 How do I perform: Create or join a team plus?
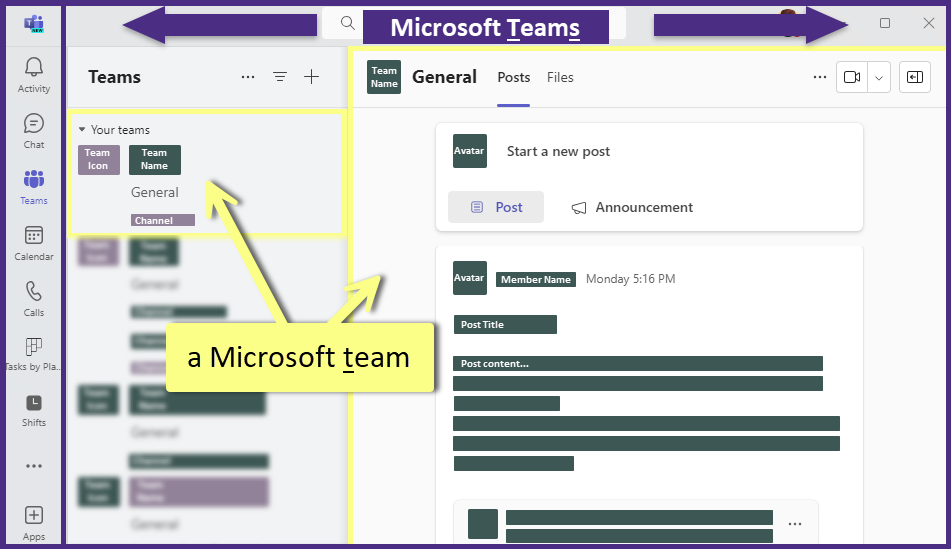point(311,76)
